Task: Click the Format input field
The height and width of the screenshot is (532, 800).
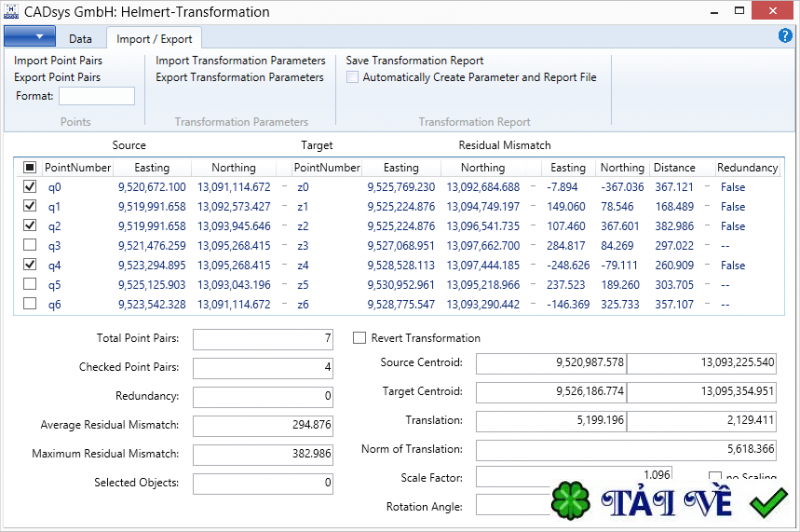Action: [x=96, y=96]
